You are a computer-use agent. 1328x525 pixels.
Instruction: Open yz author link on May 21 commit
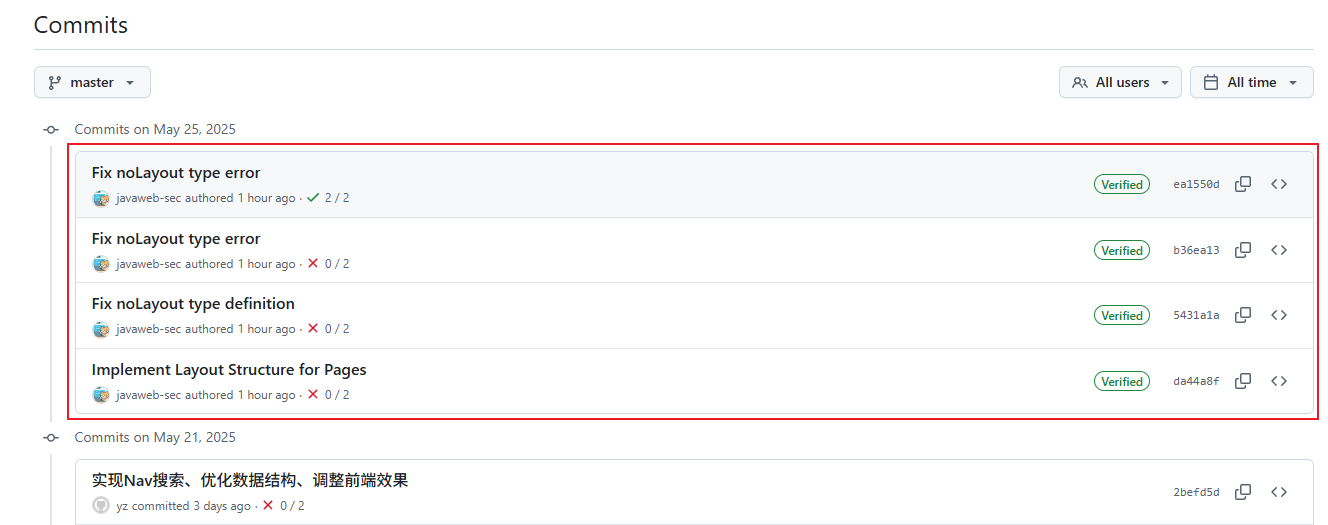(x=122, y=506)
